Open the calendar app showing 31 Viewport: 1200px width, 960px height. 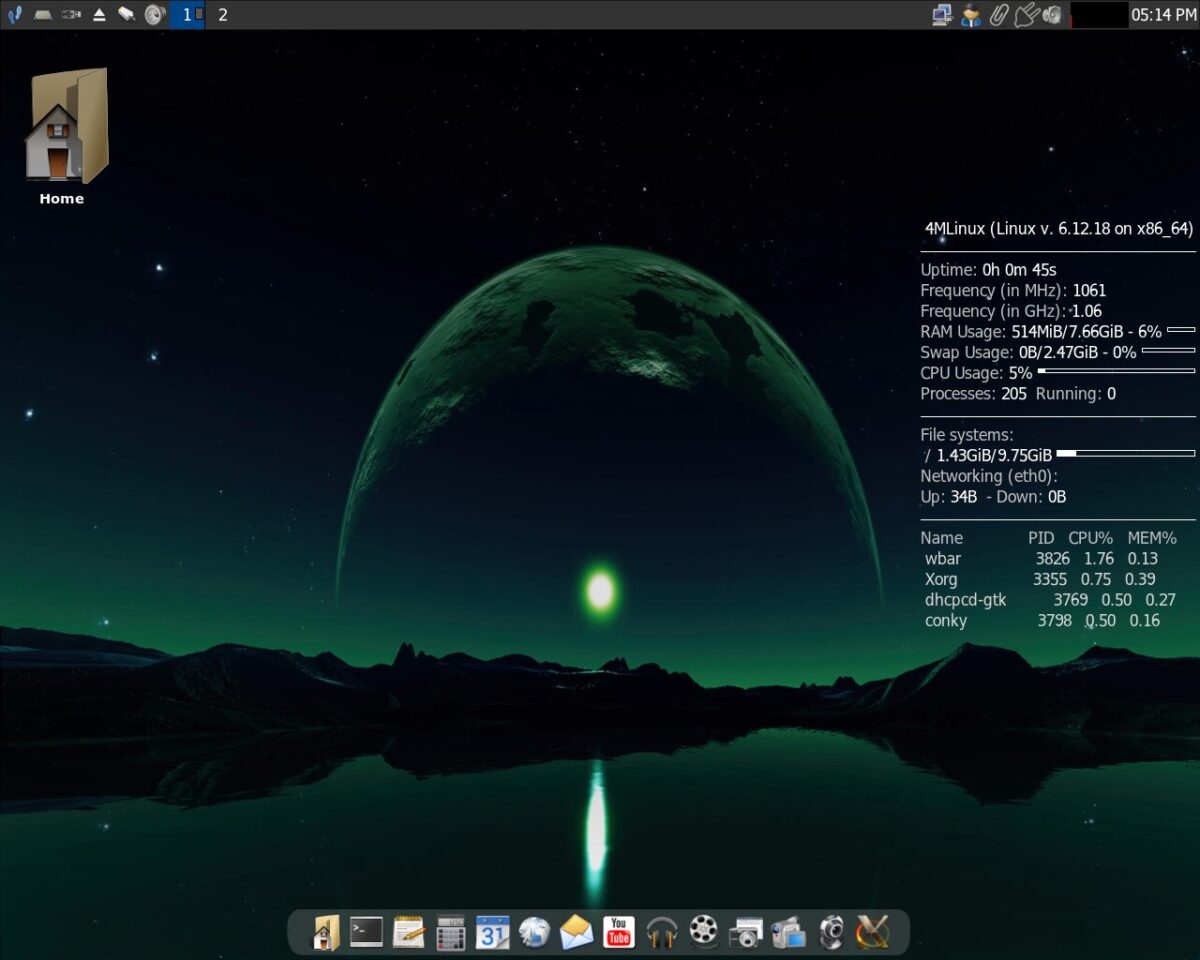490,932
